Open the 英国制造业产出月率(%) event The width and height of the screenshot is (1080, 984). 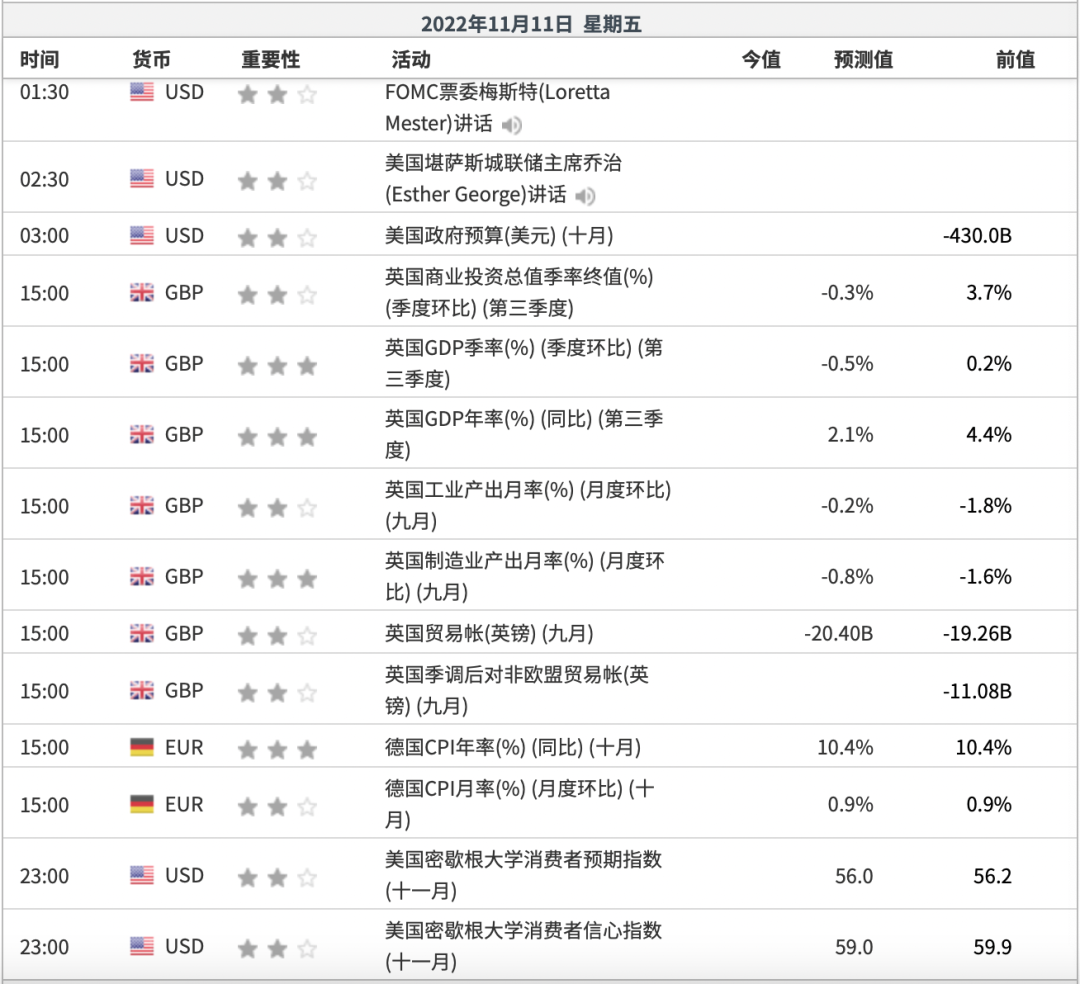[x=524, y=576]
